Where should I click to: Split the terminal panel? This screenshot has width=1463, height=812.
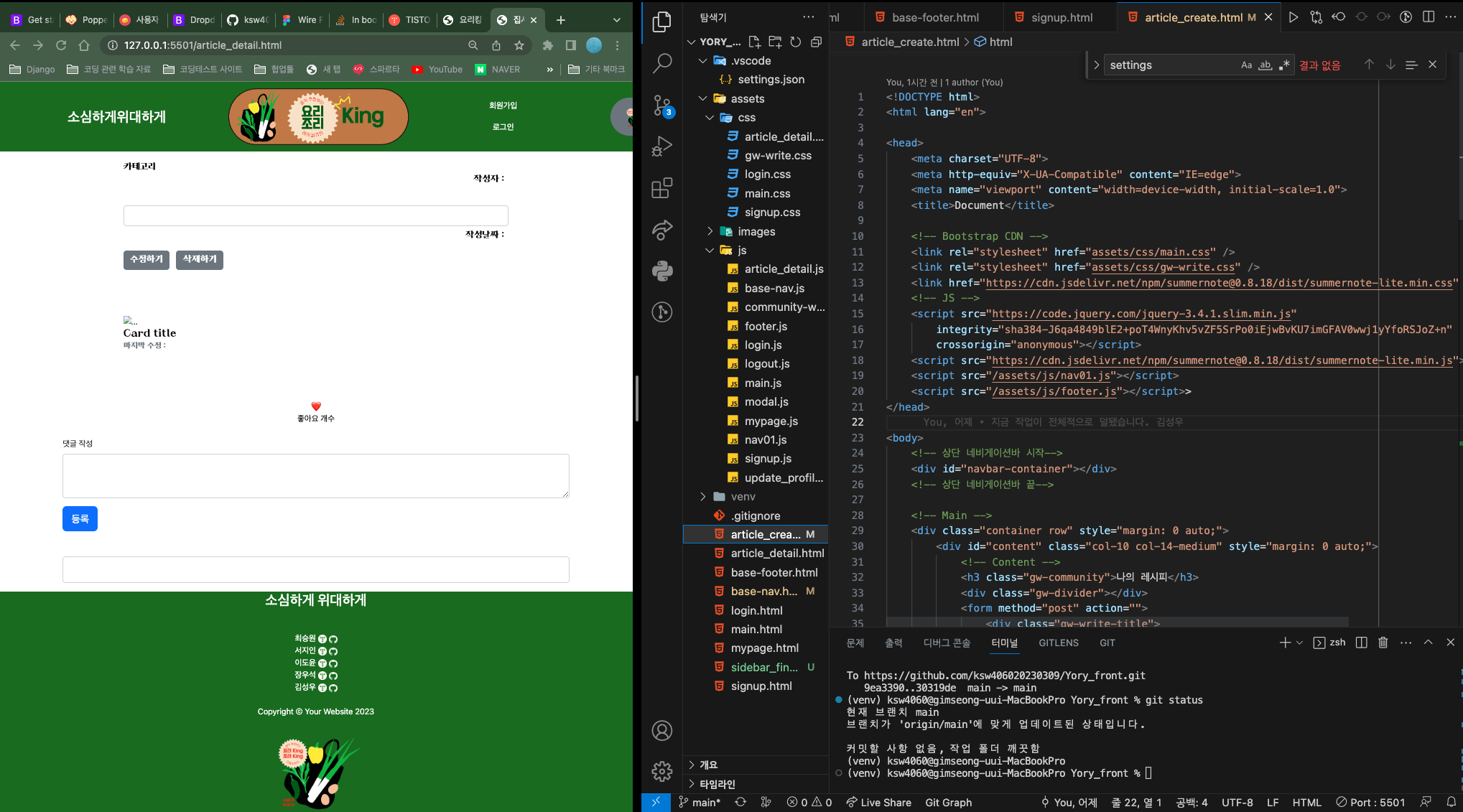point(1361,643)
